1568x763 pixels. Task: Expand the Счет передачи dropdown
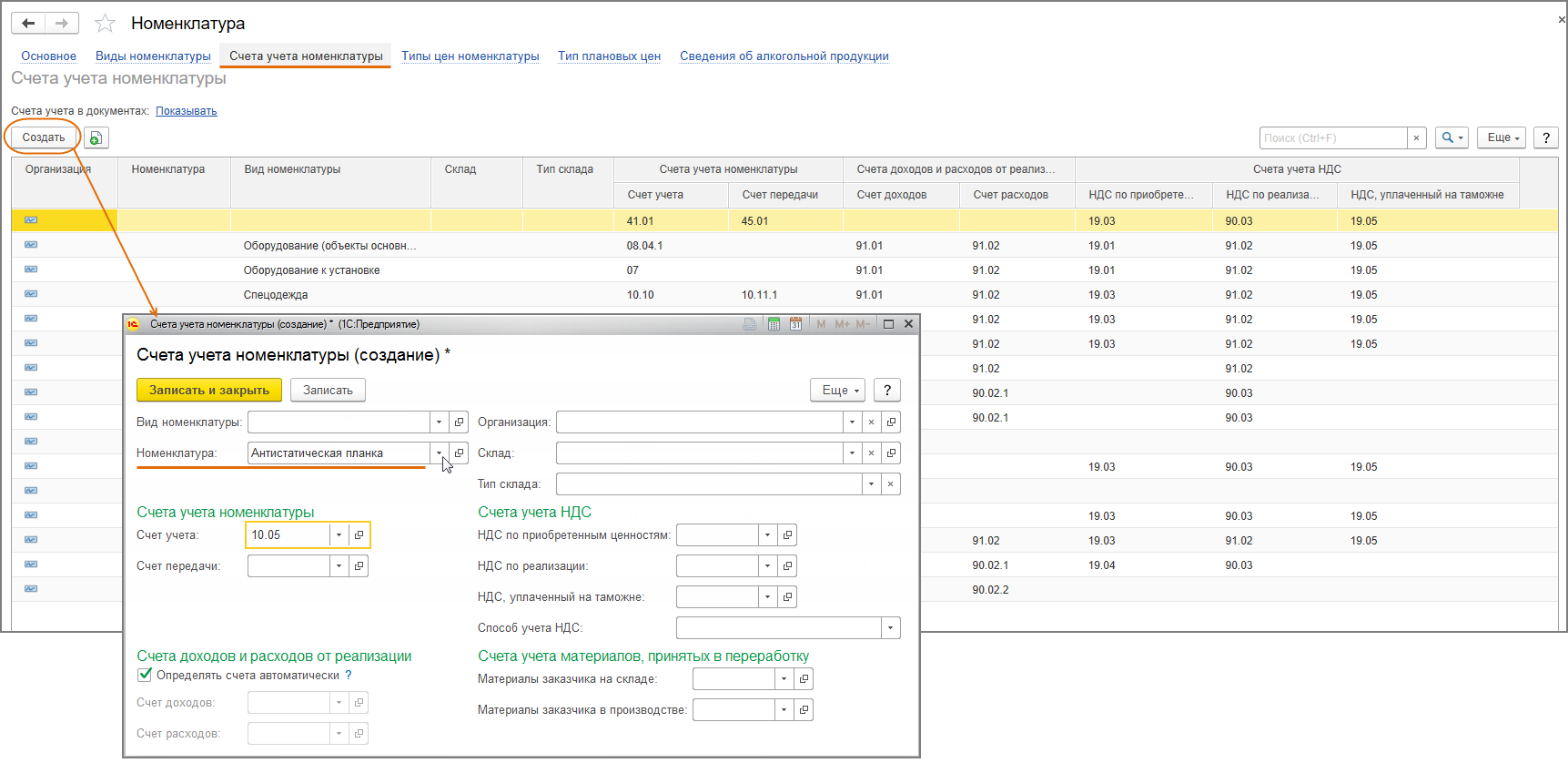[x=339, y=566]
